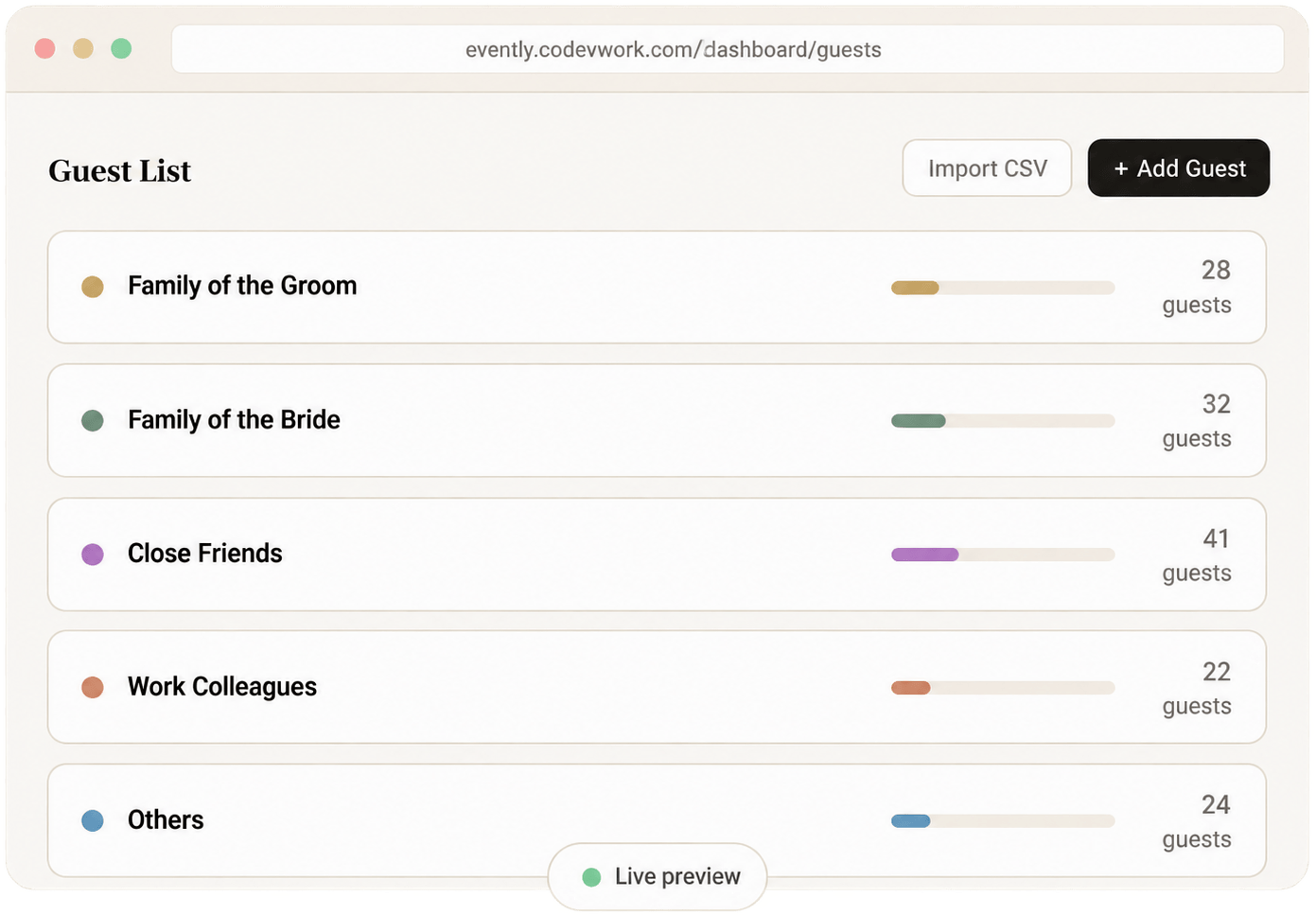
Task: Add a new guest with Add Guest
Action: (x=1179, y=168)
